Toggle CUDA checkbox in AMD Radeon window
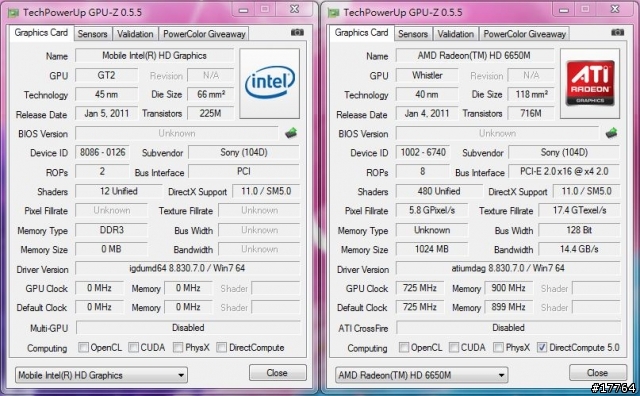This screenshot has height=396, width=640. 453,347
